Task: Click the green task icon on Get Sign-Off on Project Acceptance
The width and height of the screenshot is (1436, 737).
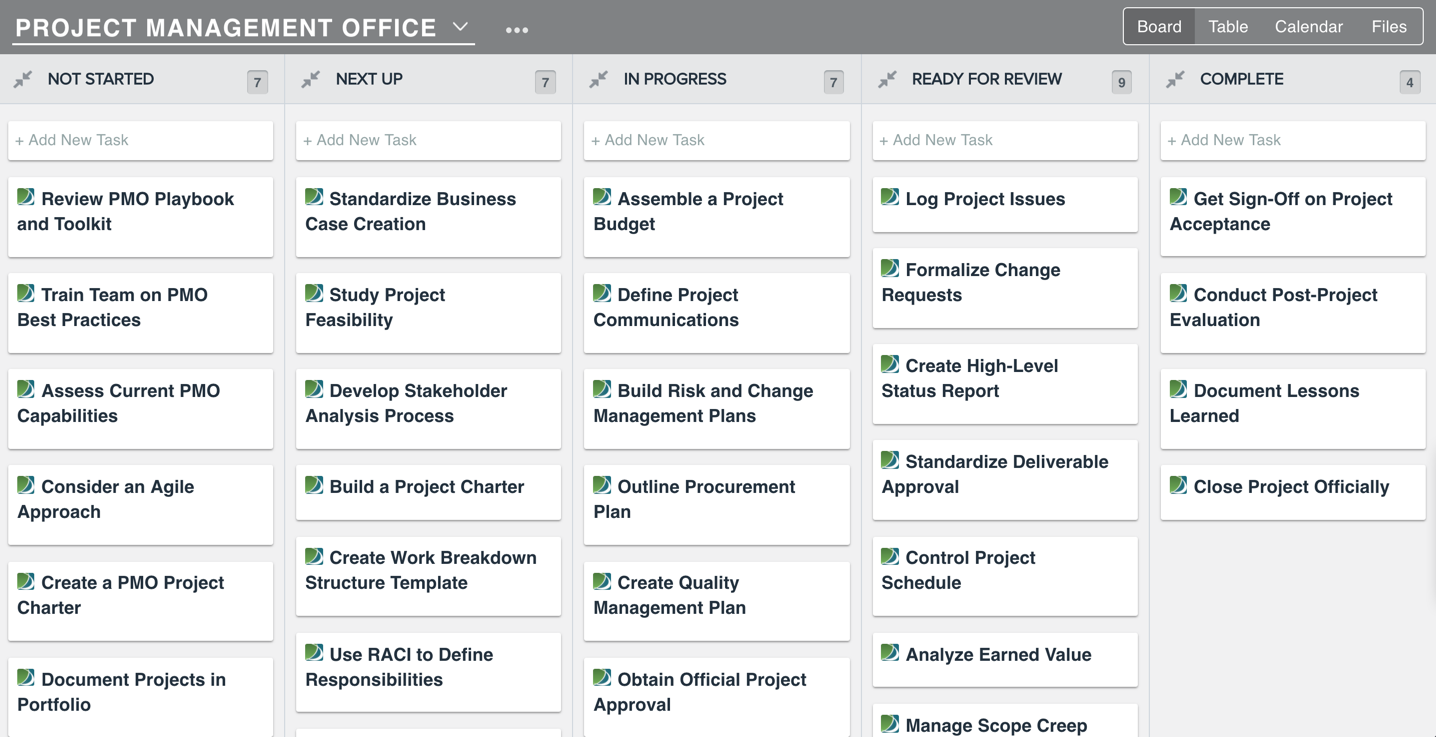Action: [x=1178, y=198]
